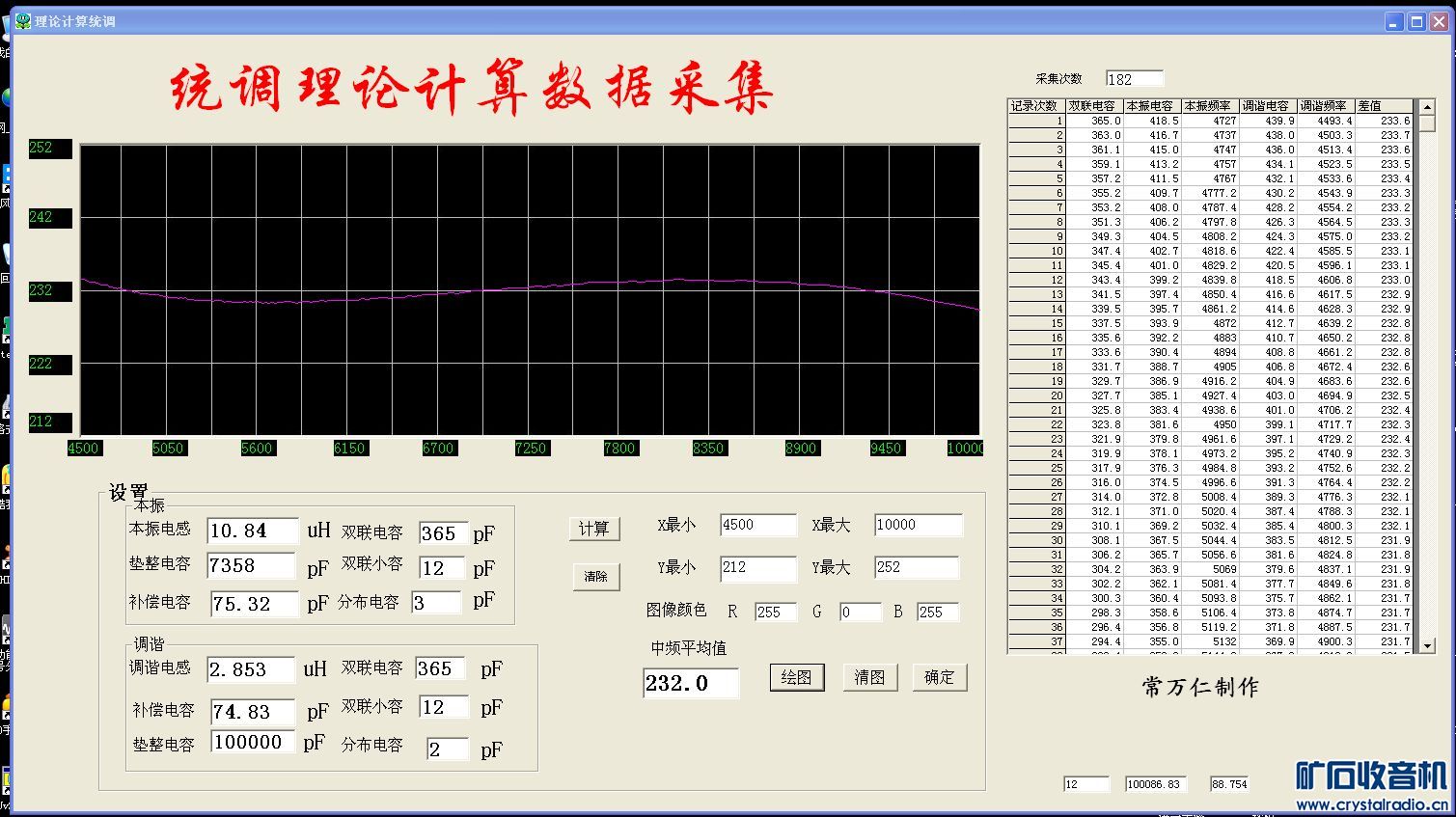Image resolution: width=1456 pixels, height=817 pixels.
Task: Click the 调谐 垫整电容 field showing 100000
Action: click(251, 742)
